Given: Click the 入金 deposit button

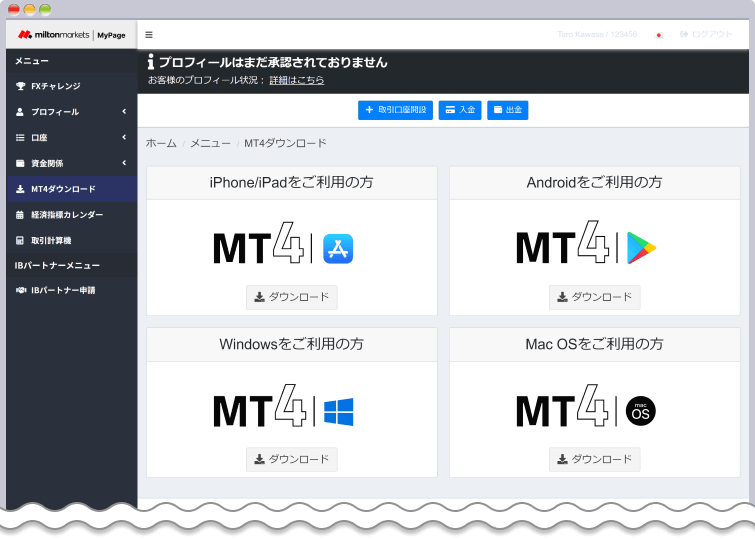Looking at the screenshot, I should 460,110.
